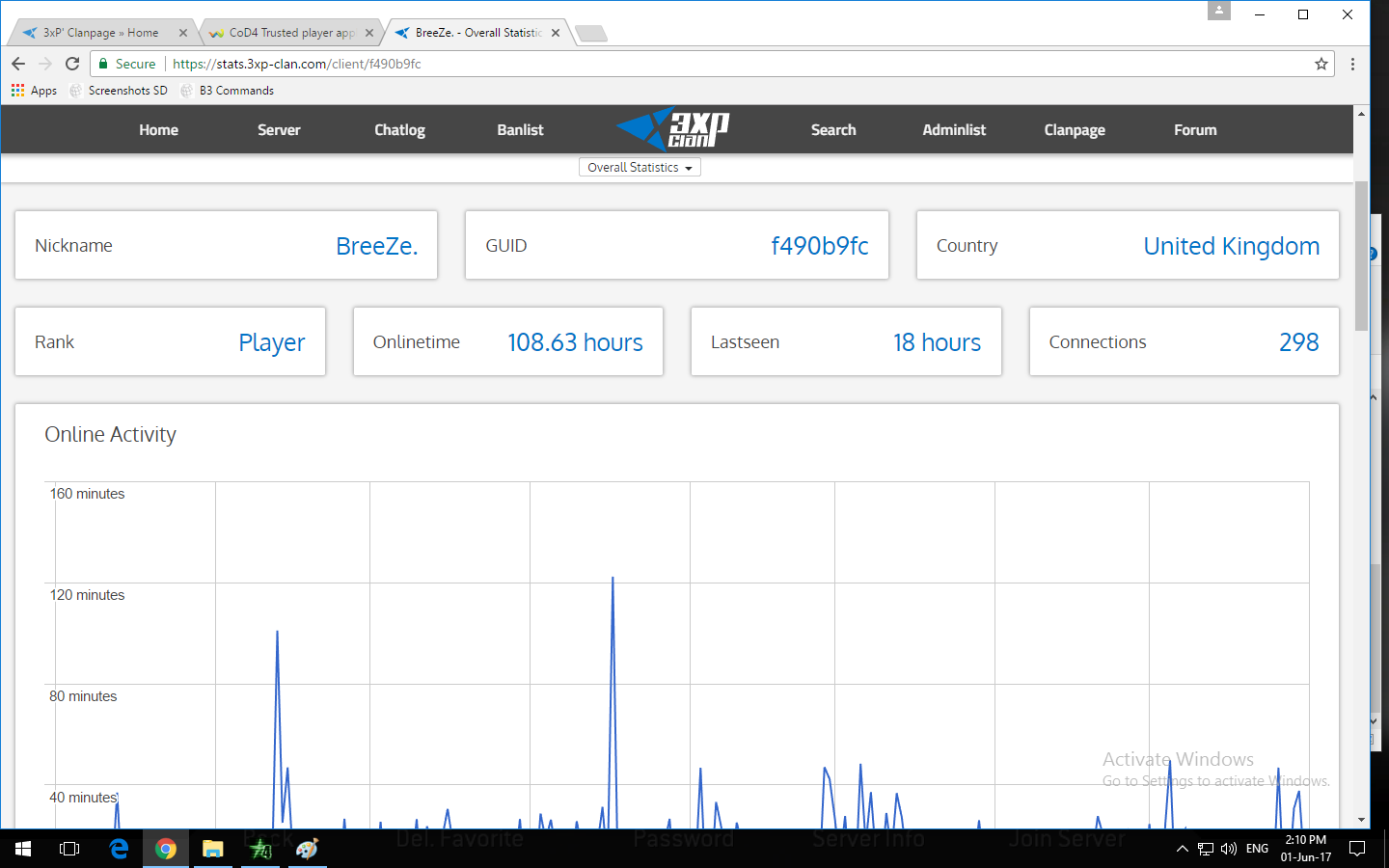Open the Chrome three-dot menu
This screenshot has width=1389, height=868.
coord(1352,64)
